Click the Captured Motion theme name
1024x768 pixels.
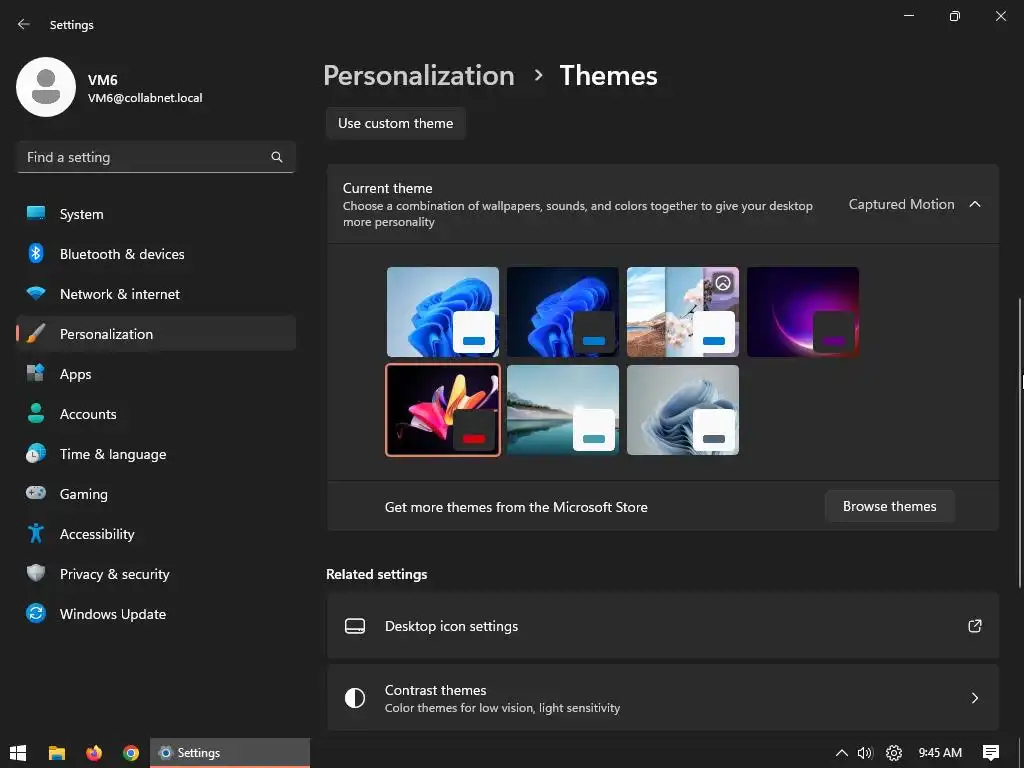901,204
